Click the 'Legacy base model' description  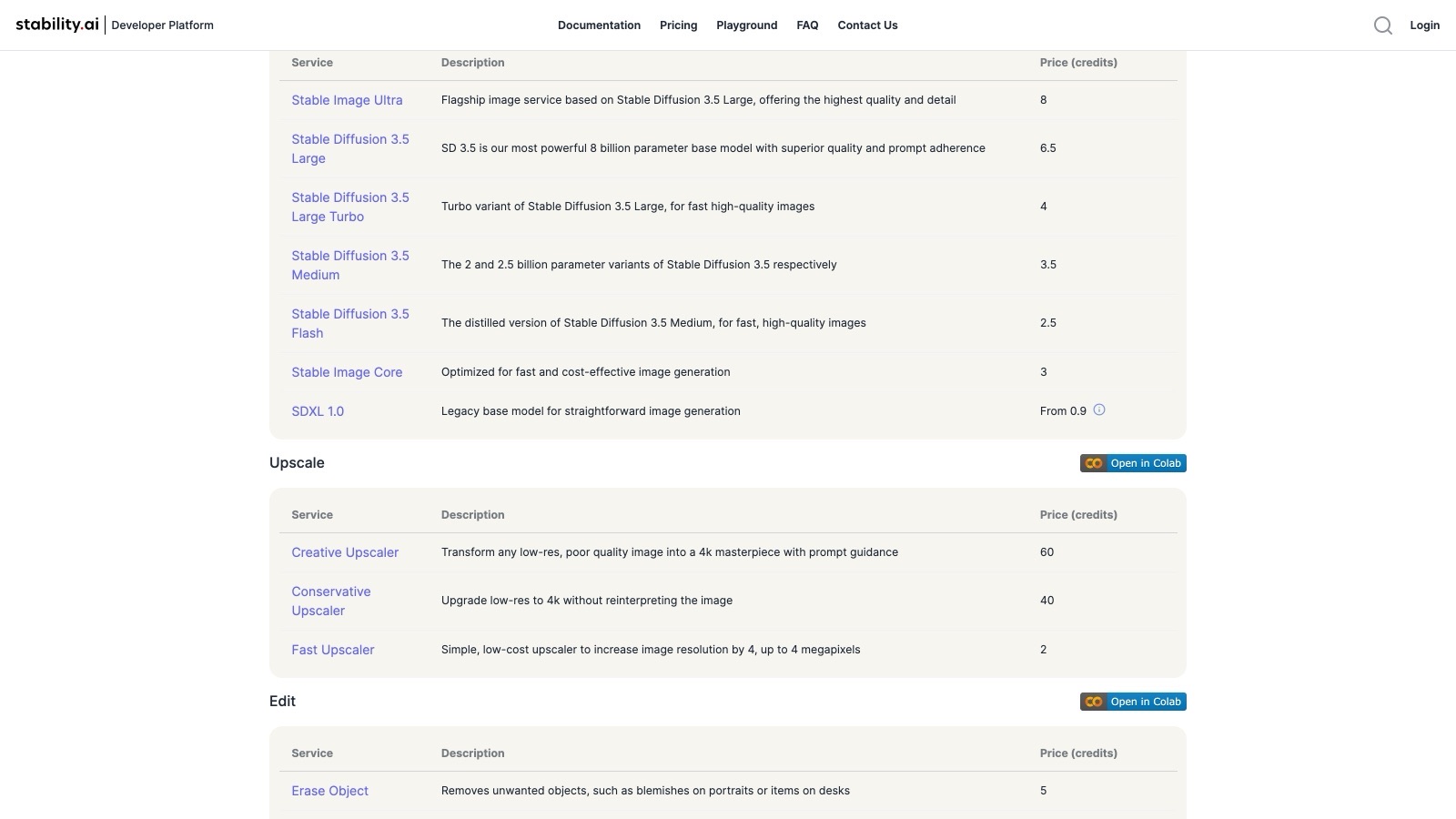(x=591, y=411)
